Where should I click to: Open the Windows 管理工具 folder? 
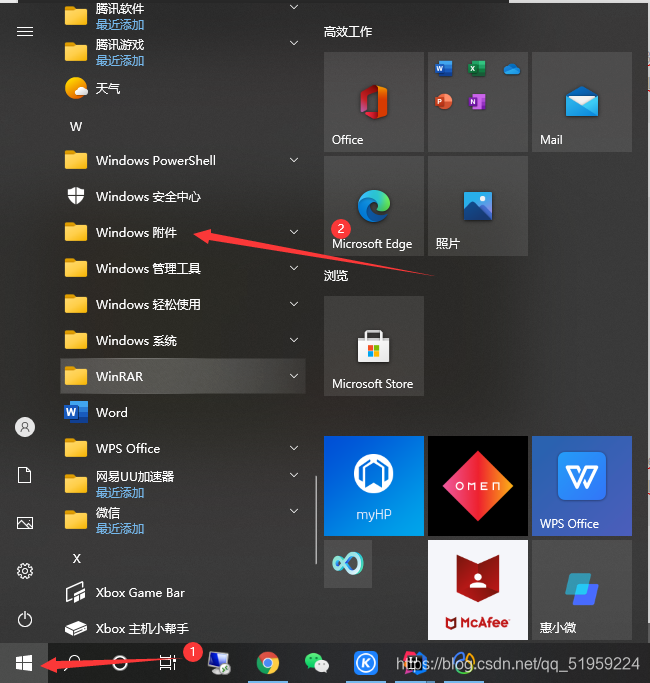coord(183,268)
